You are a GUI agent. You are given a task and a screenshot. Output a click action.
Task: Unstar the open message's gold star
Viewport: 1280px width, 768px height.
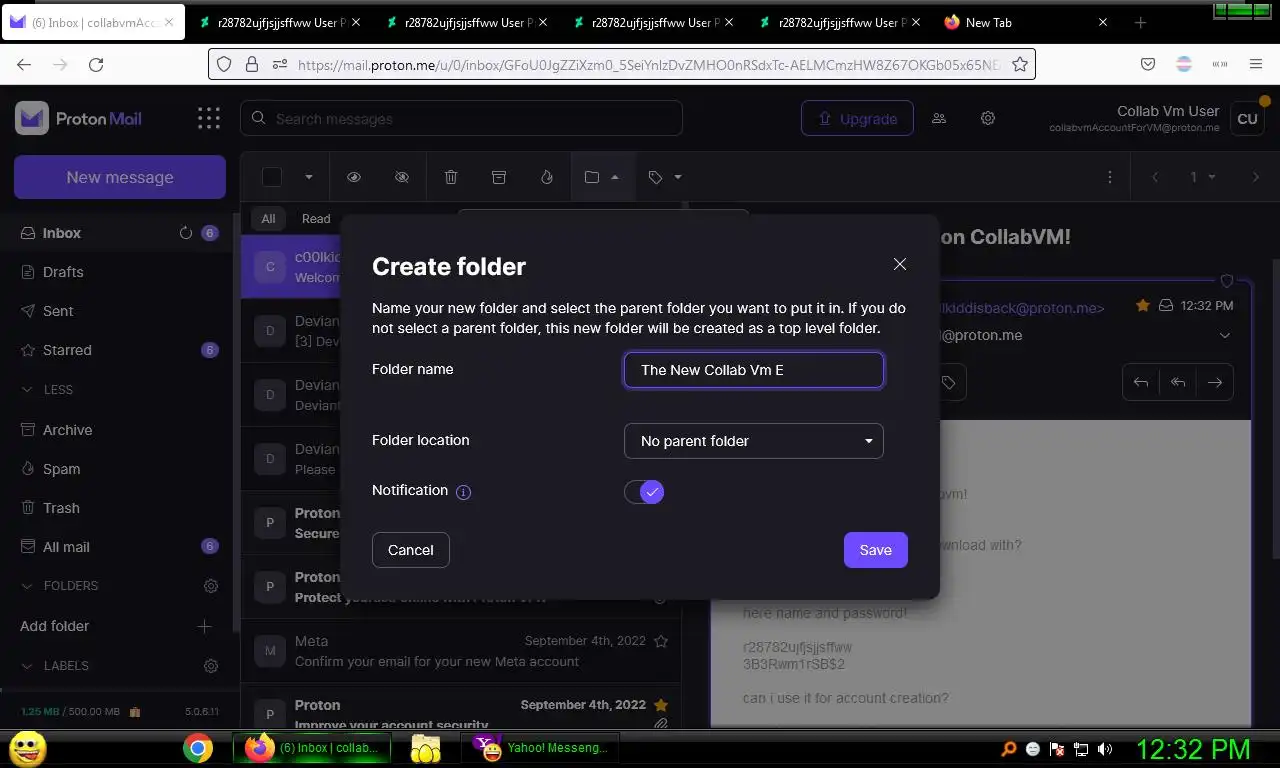[x=1143, y=305]
